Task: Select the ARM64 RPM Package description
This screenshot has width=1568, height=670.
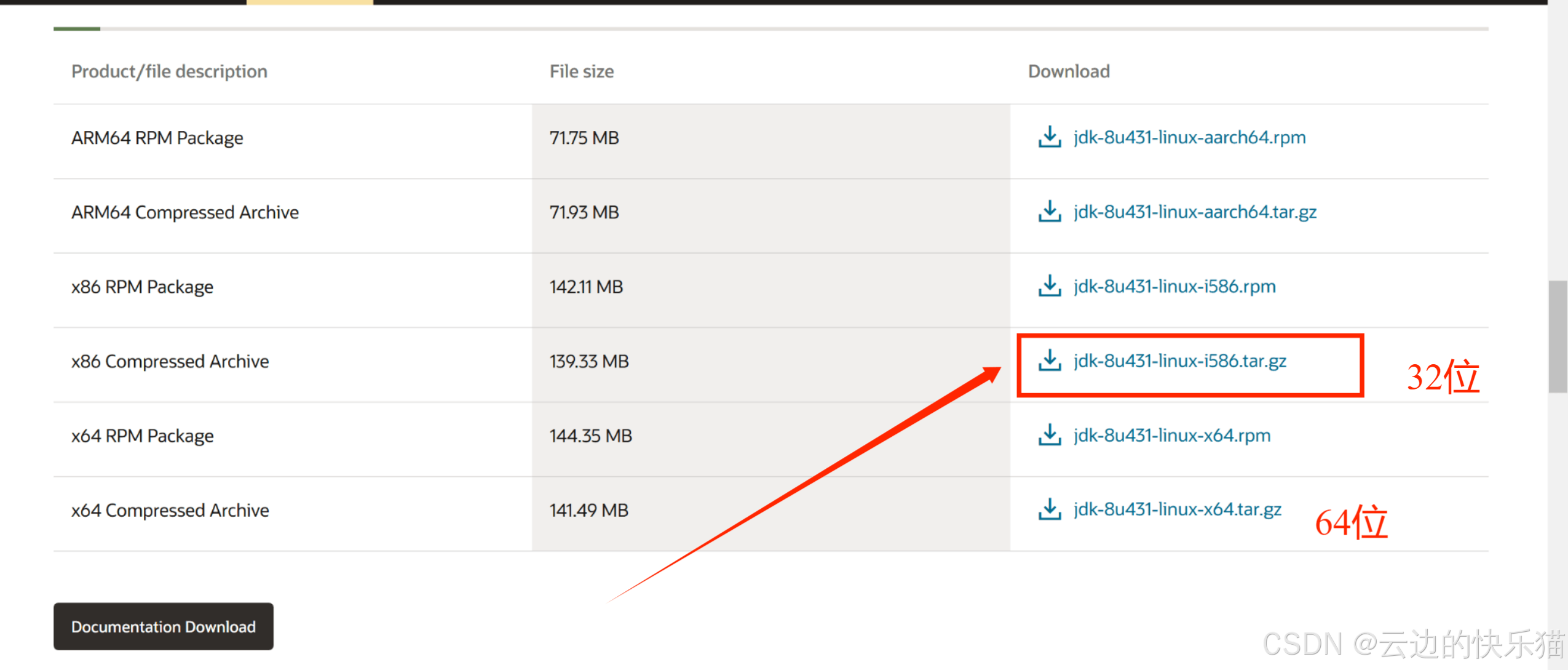Action: [157, 138]
